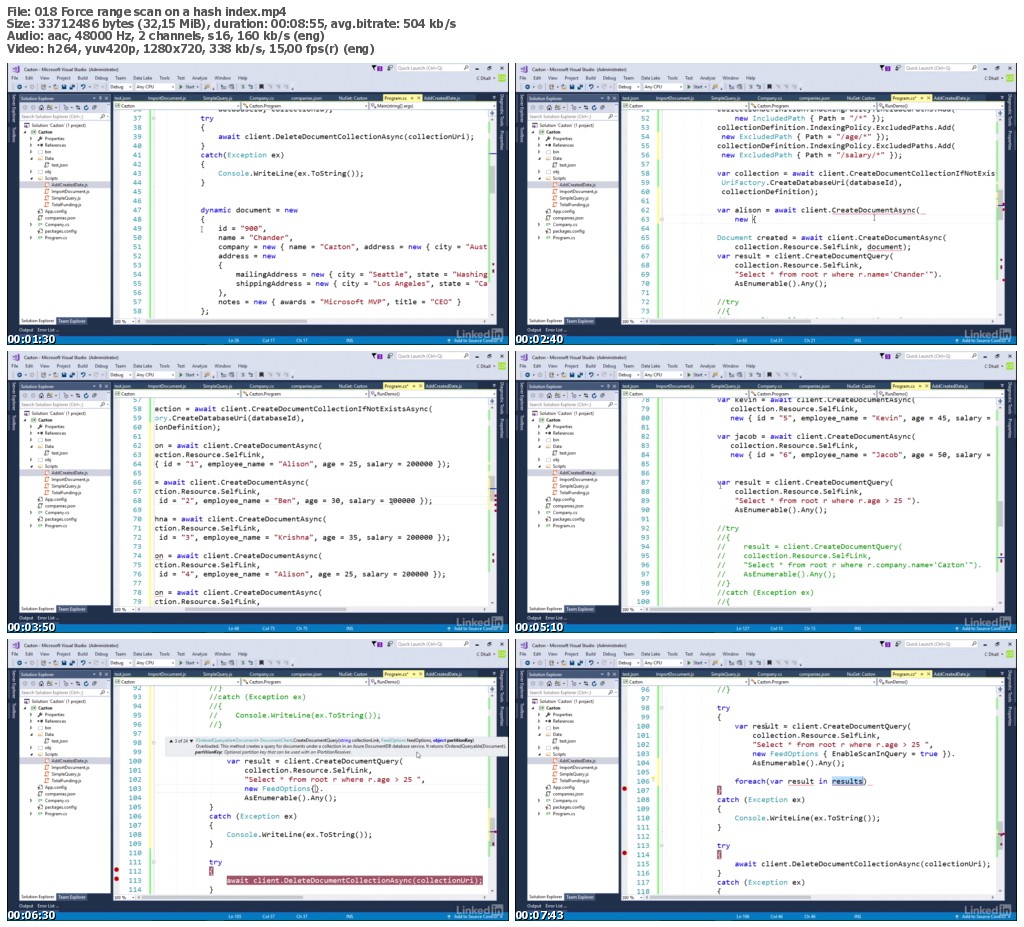Click the Error List button in the 00:01:30 thumbnail
1024x927 pixels.
(46, 330)
